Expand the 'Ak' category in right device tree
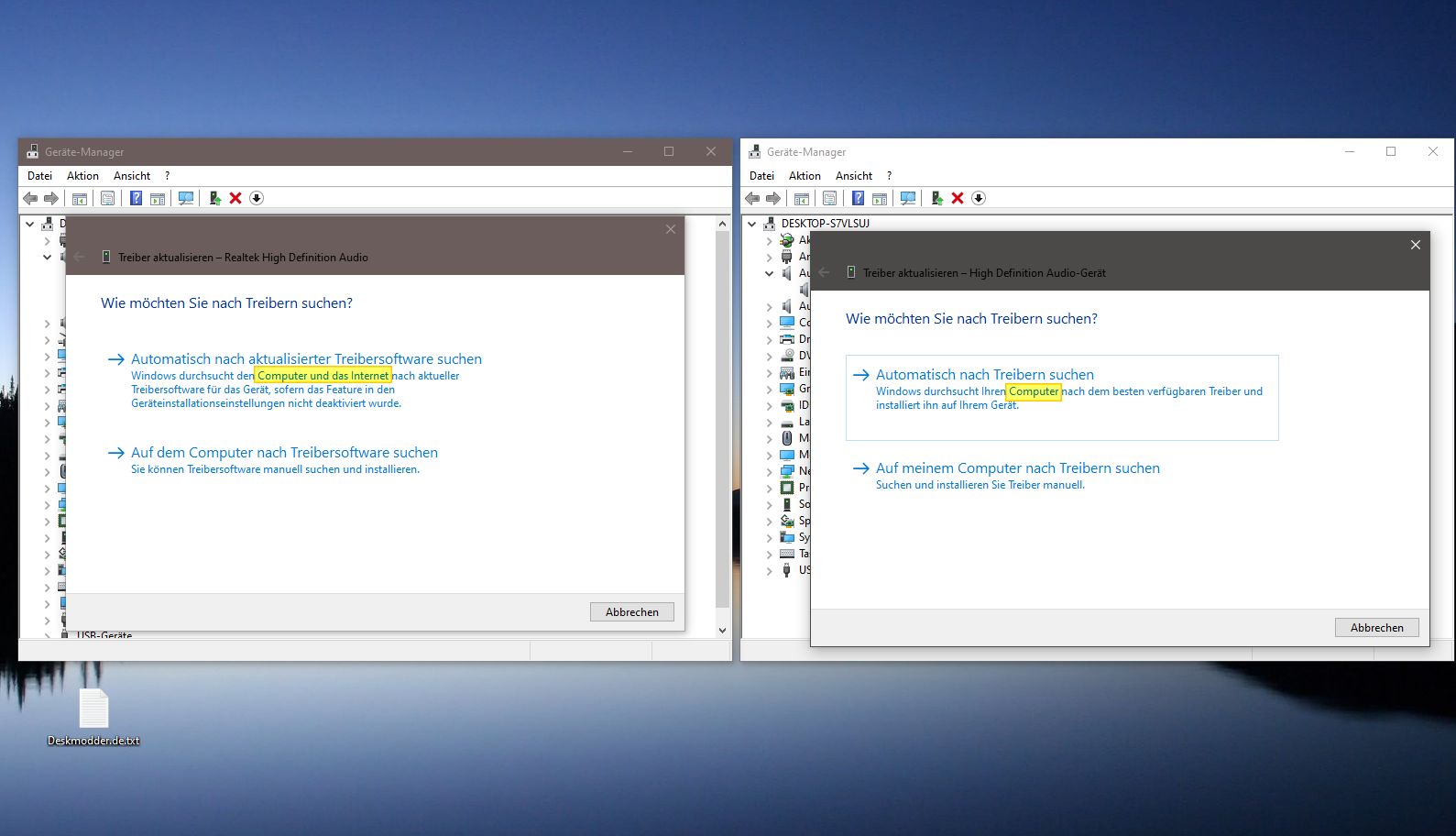 770,240
